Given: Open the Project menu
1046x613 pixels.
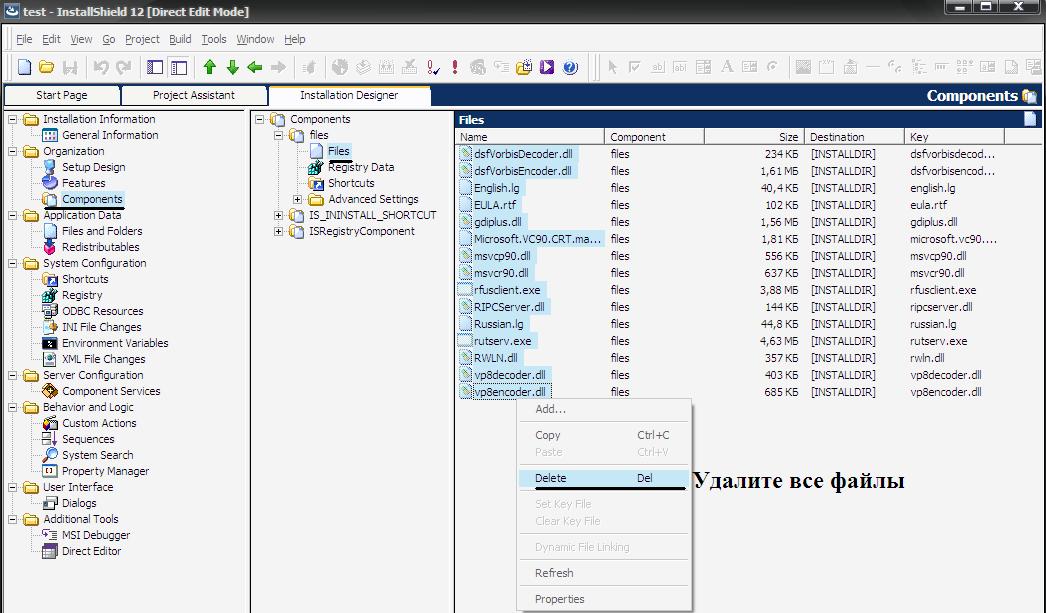Looking at the screenshot, I should click(x=142, y=39).
